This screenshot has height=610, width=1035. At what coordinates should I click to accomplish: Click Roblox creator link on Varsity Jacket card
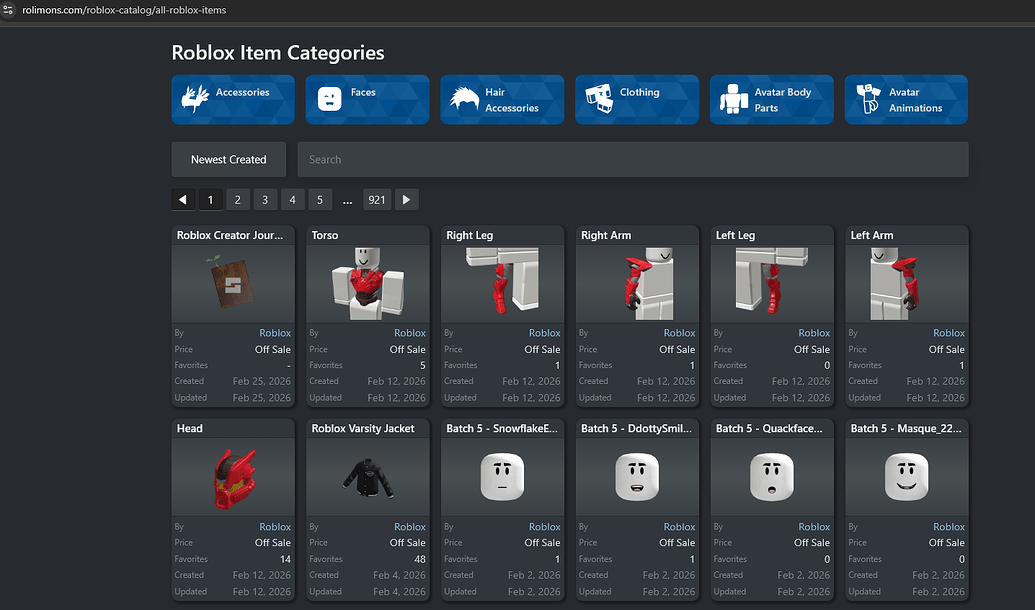410,527
